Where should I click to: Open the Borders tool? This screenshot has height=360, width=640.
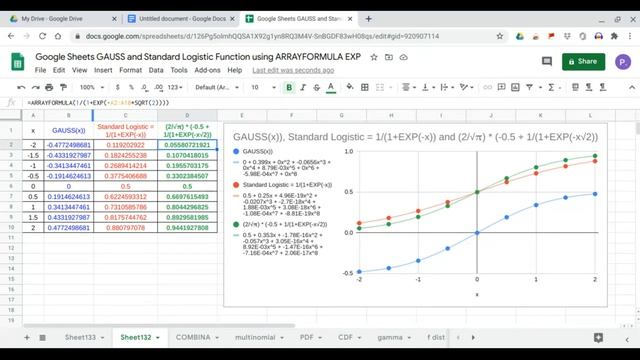click(x=365, y=87)
